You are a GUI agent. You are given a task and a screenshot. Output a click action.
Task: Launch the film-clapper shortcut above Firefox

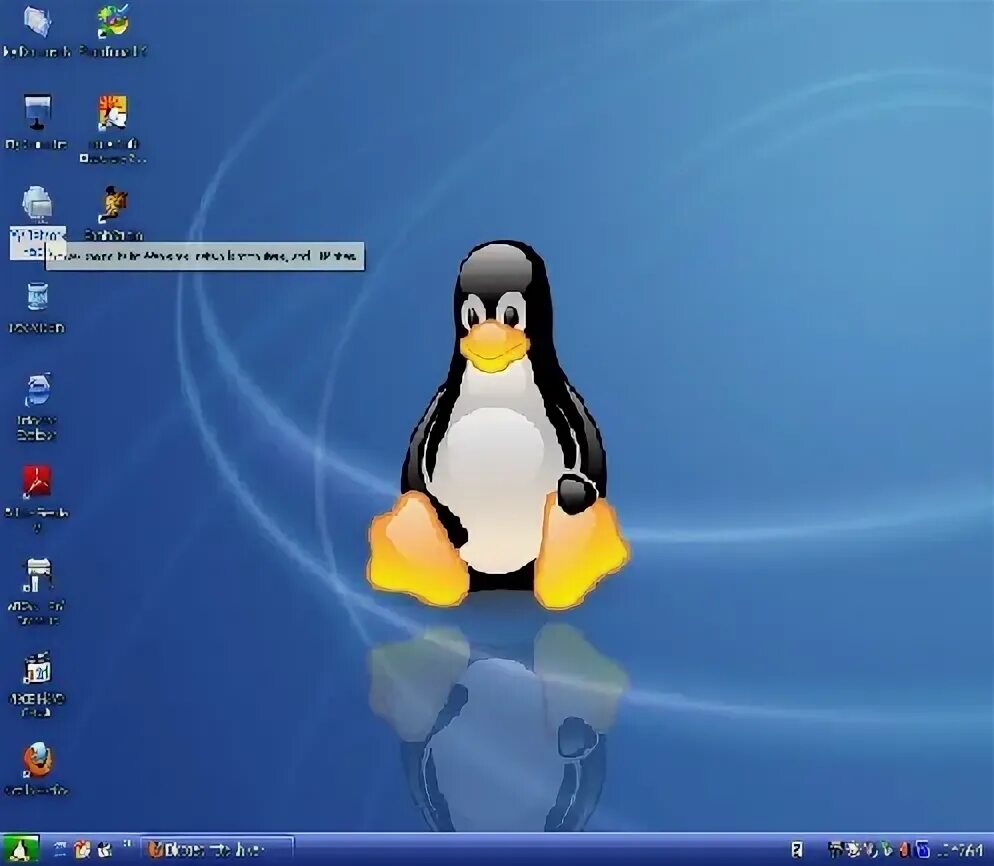point(37,667)
